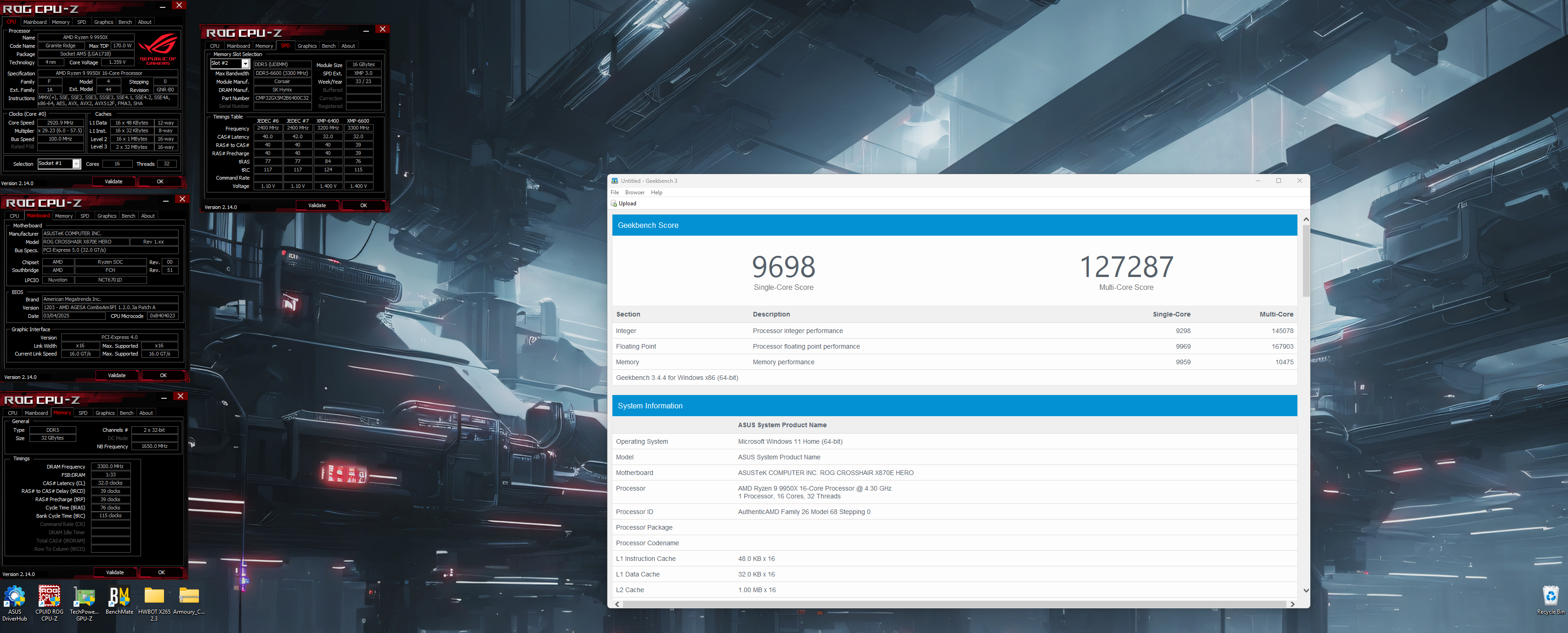Click OK in the SPD window

click(x=363, y=205)
